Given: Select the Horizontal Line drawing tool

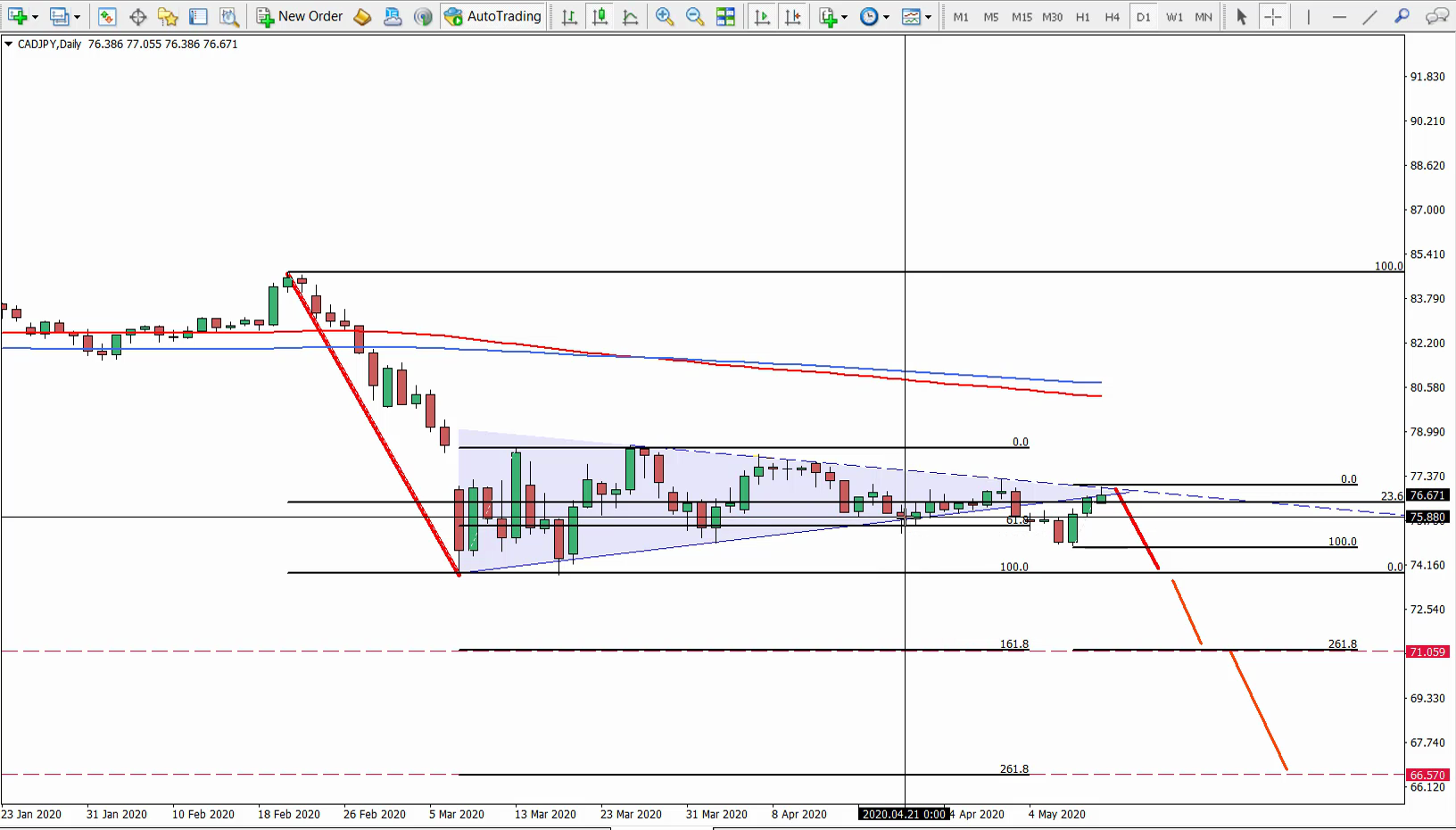Looking at the screenshot, I should 1338,16.
